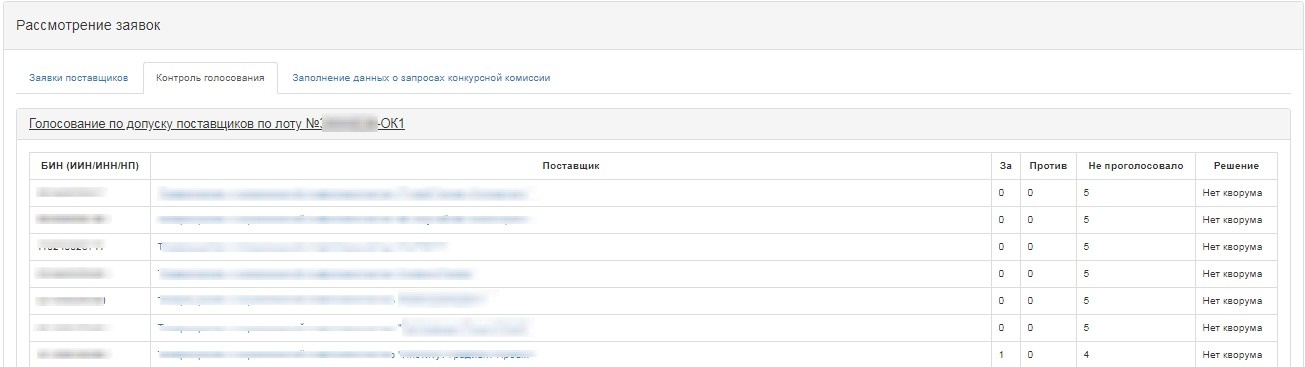Switch to Заполнение данных о запросах конкурсной комиссии tab
Viewport: 1305px width, 367px height.
click(x=420, y=78)
